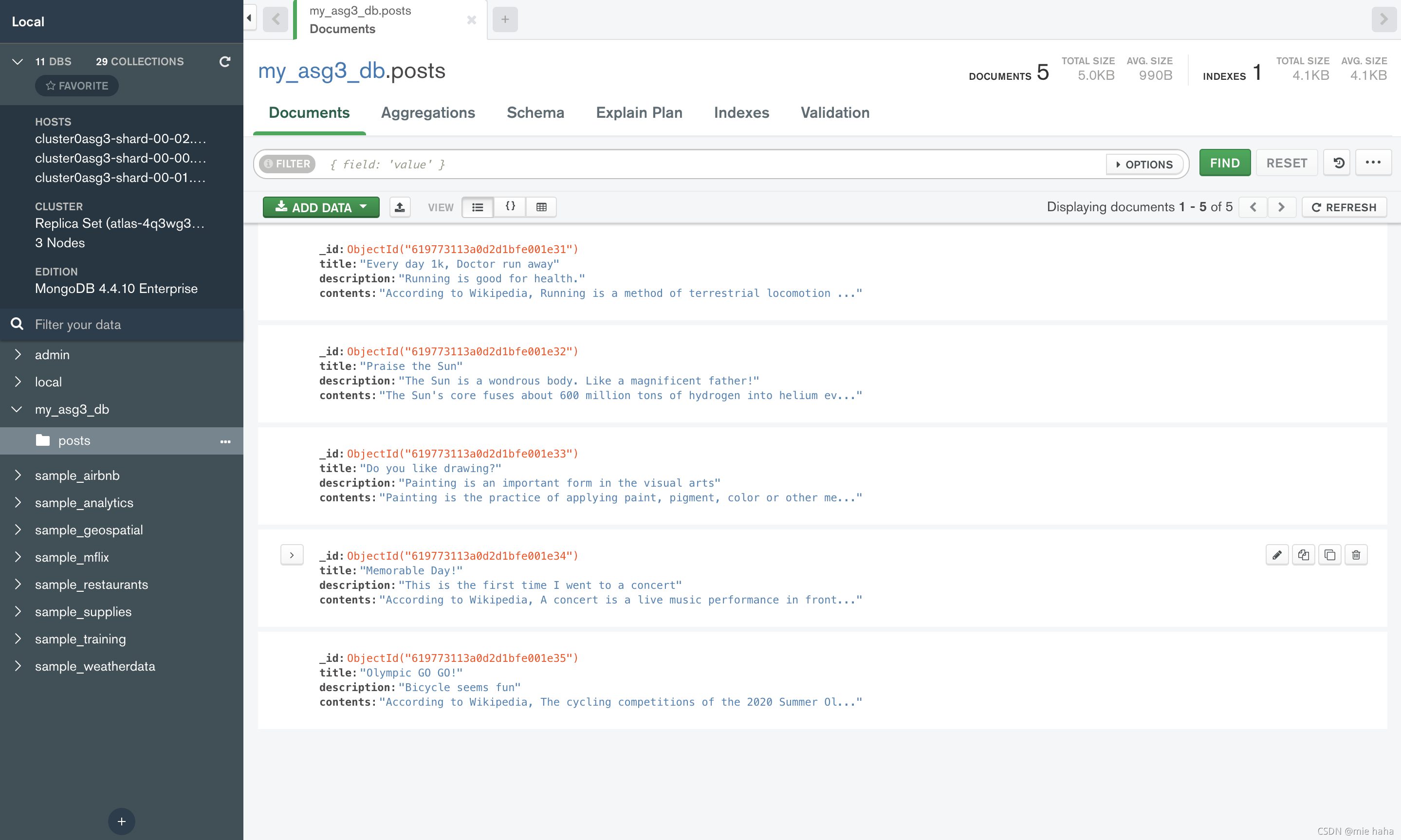The width and height of the screenshot is (1401, 840).
Task: Click the filter query input field
Action: coord(713,164)
